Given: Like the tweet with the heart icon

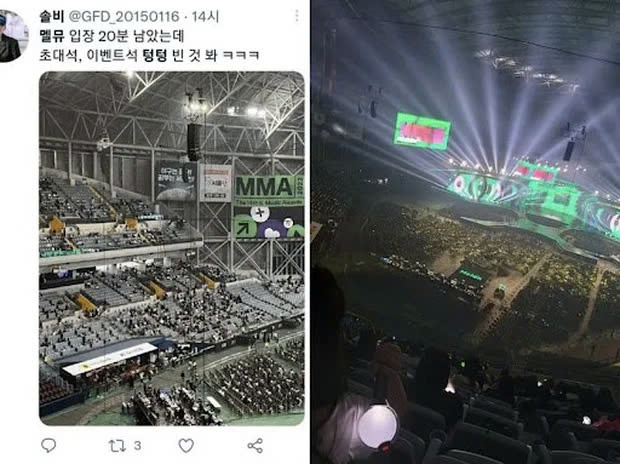Looking at the screenshot, I should pyautogui.click(x=186, y=445).
